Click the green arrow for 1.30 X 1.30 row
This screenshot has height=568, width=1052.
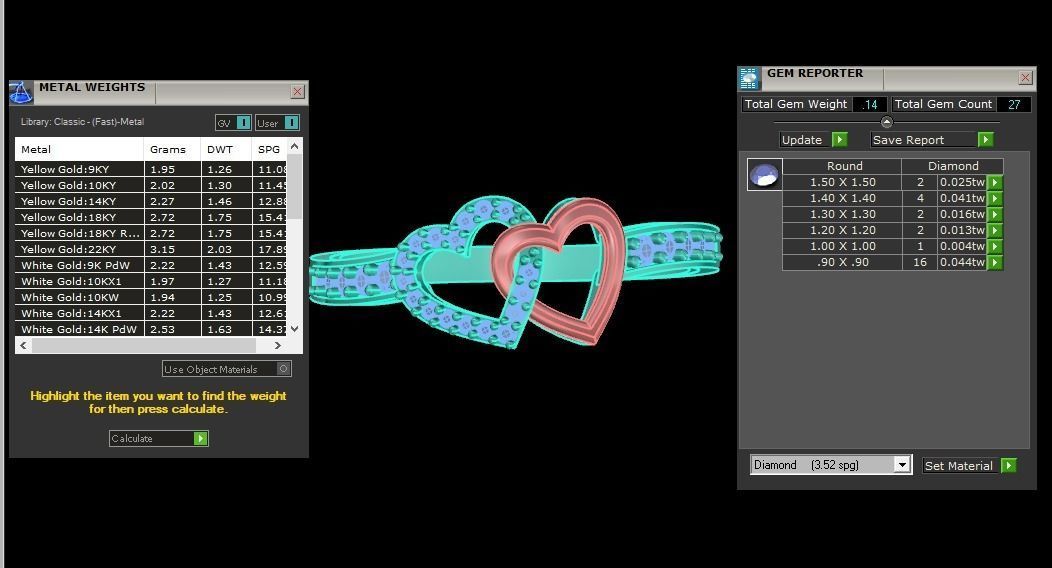tap(996, 215)
